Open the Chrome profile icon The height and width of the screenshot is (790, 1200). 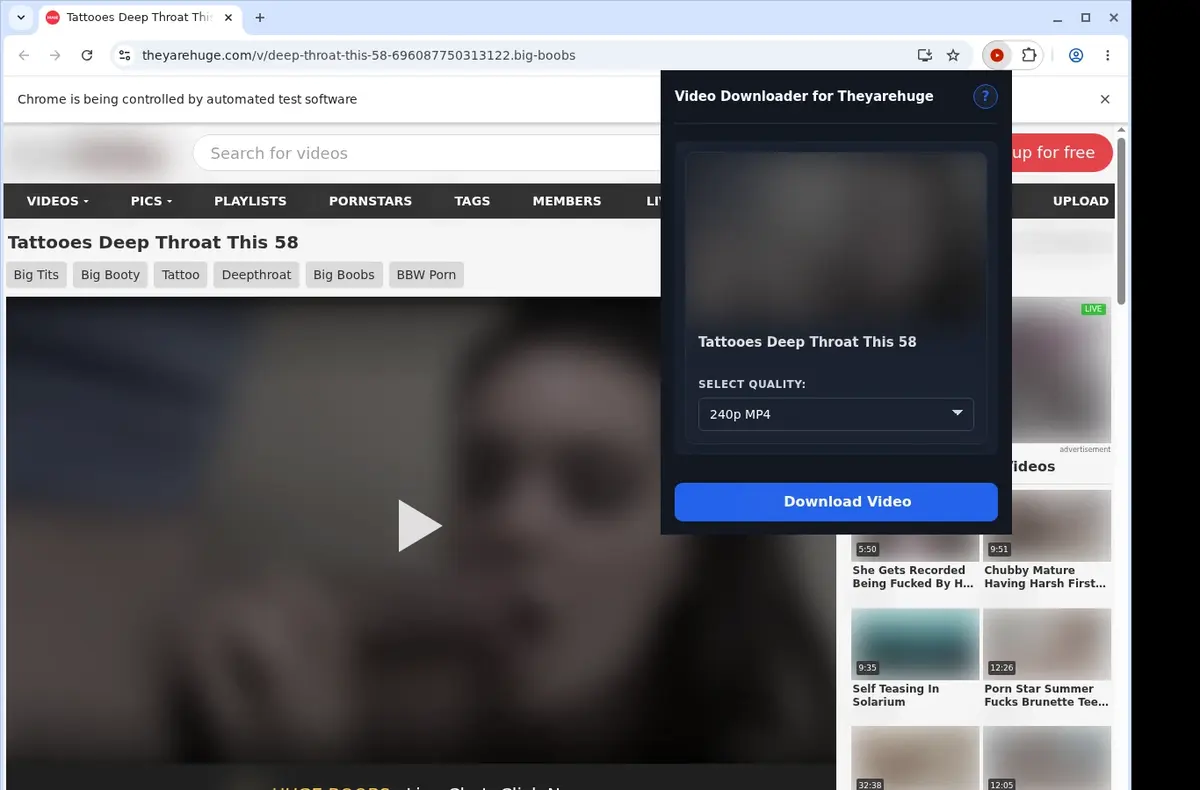point(1076,55)
